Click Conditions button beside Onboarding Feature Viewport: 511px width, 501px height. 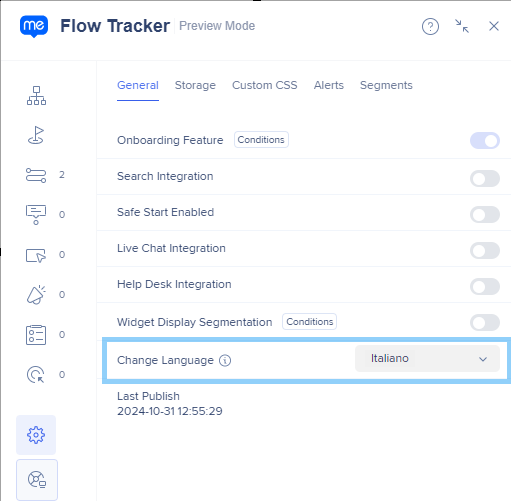coord(261,140)
